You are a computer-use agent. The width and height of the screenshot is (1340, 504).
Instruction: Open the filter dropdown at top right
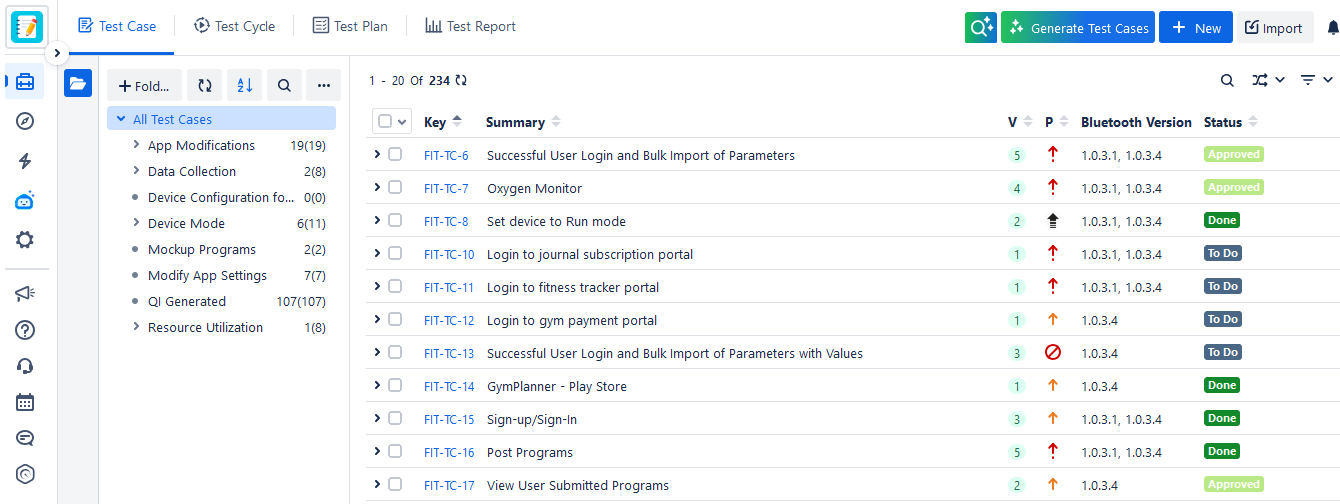coord(1316,80)
